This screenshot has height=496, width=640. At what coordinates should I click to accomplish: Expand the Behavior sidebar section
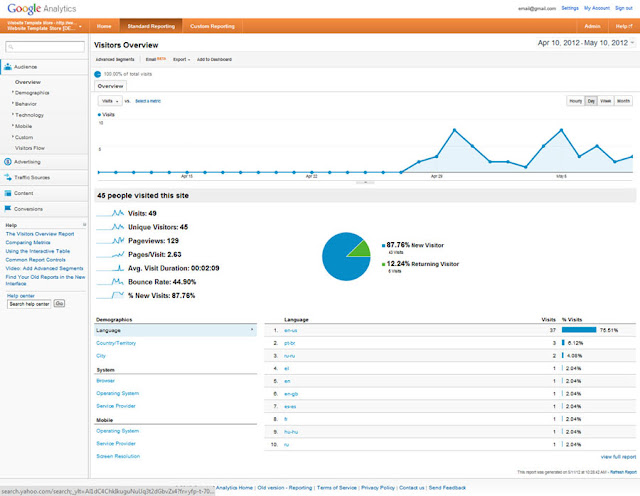pyautogui.click(x=25, y=104)
